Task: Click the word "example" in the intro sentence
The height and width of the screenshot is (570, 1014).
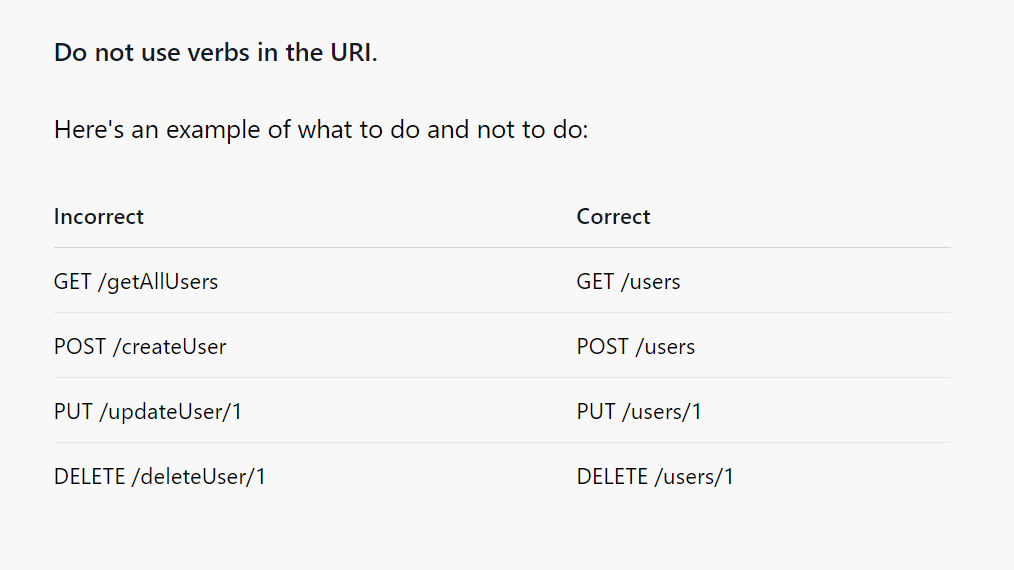Action: (x=213, y=130)
